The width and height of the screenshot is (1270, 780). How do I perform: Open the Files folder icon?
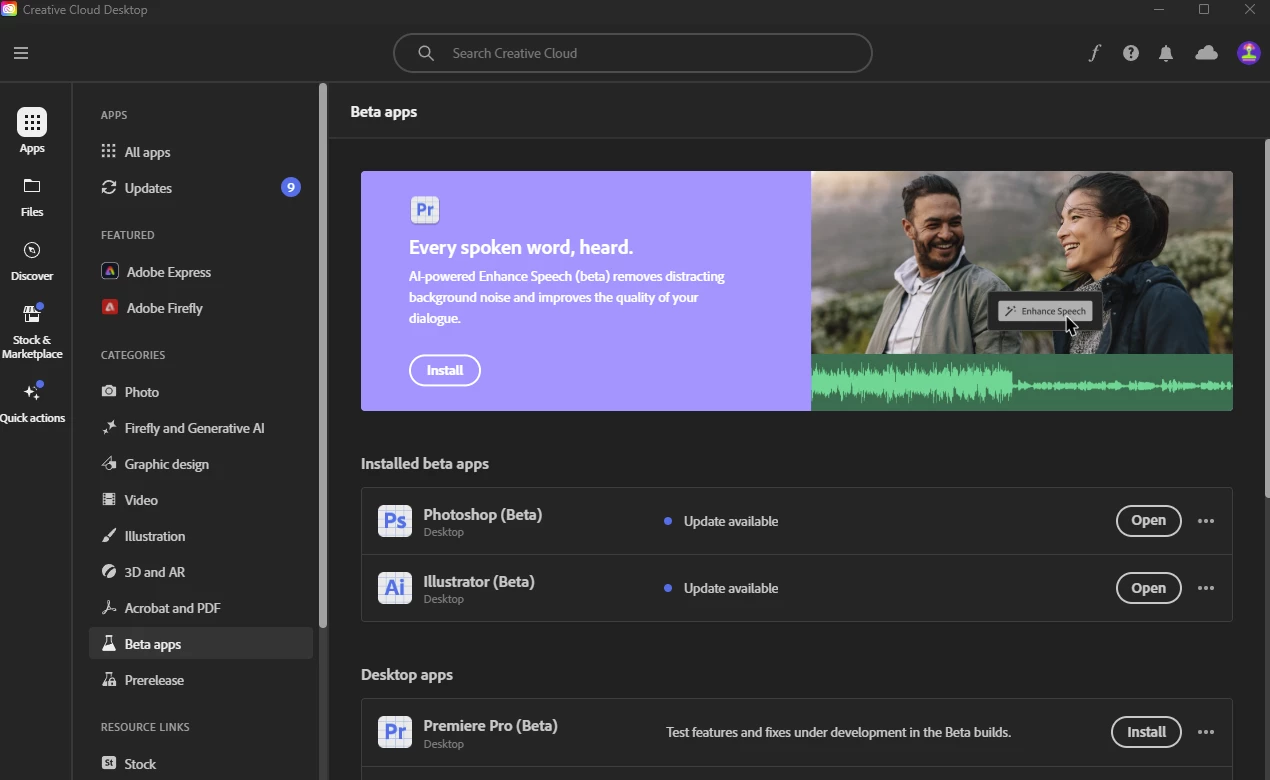[x=32, y=186]
